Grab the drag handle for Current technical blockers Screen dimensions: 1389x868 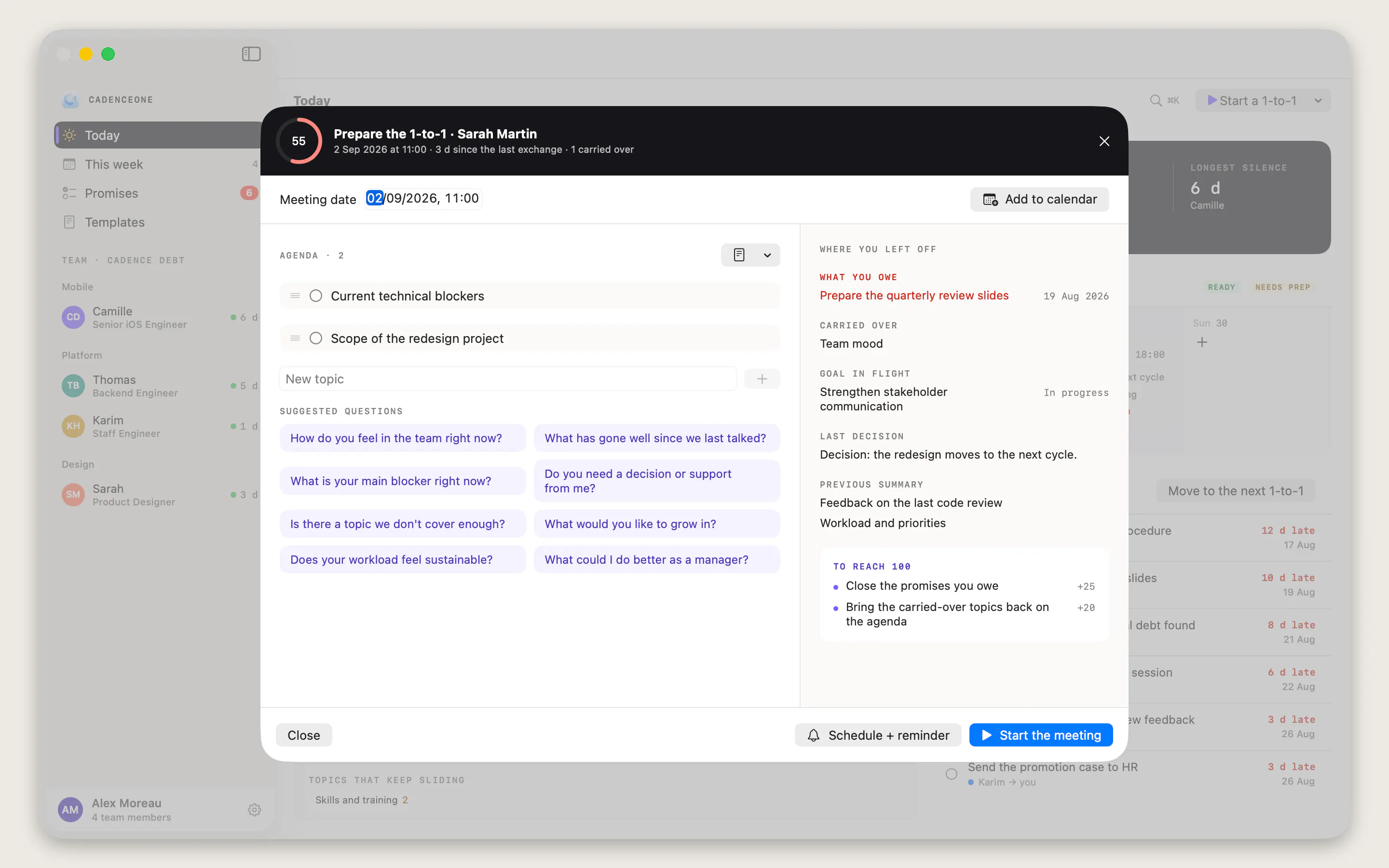click(295, 296)
